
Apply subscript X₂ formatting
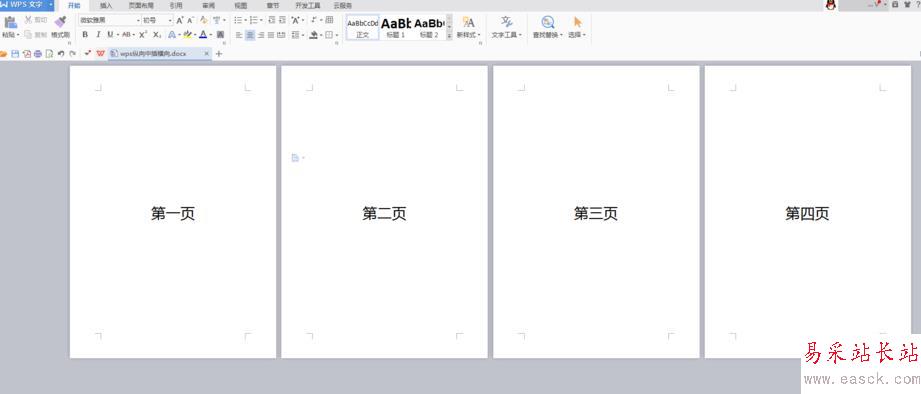point(157,35)
